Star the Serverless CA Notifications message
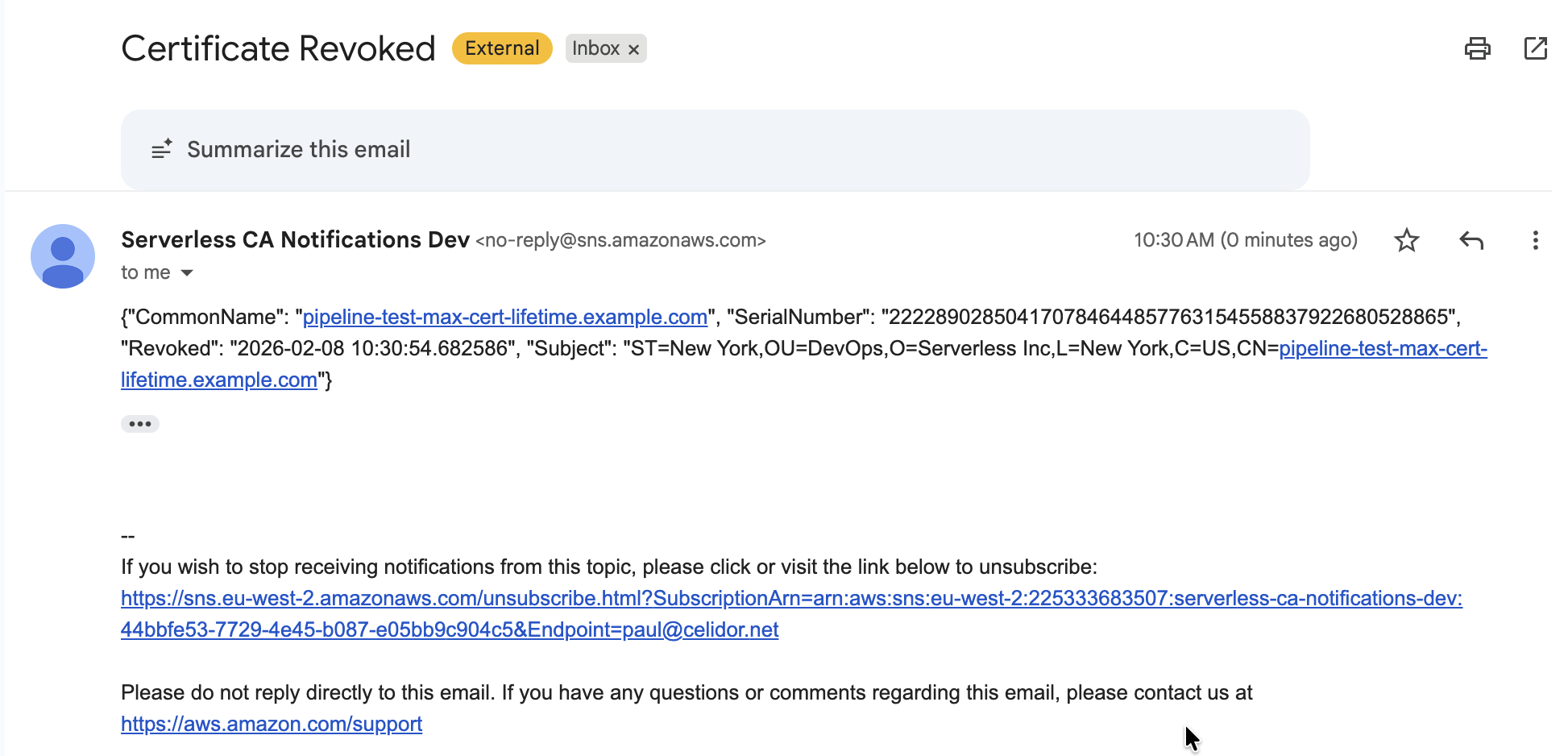The width and height of the screenshot is (1568, 756). (1406, 239)
